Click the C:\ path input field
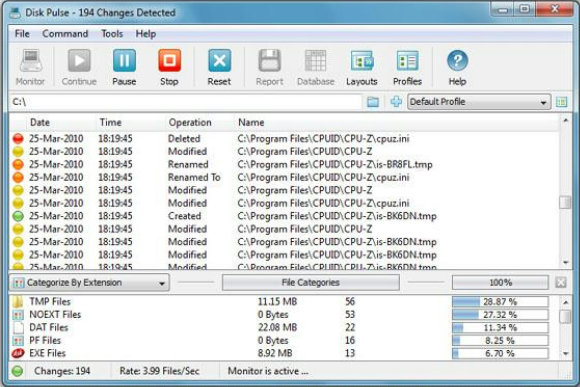 pos(186,102)
